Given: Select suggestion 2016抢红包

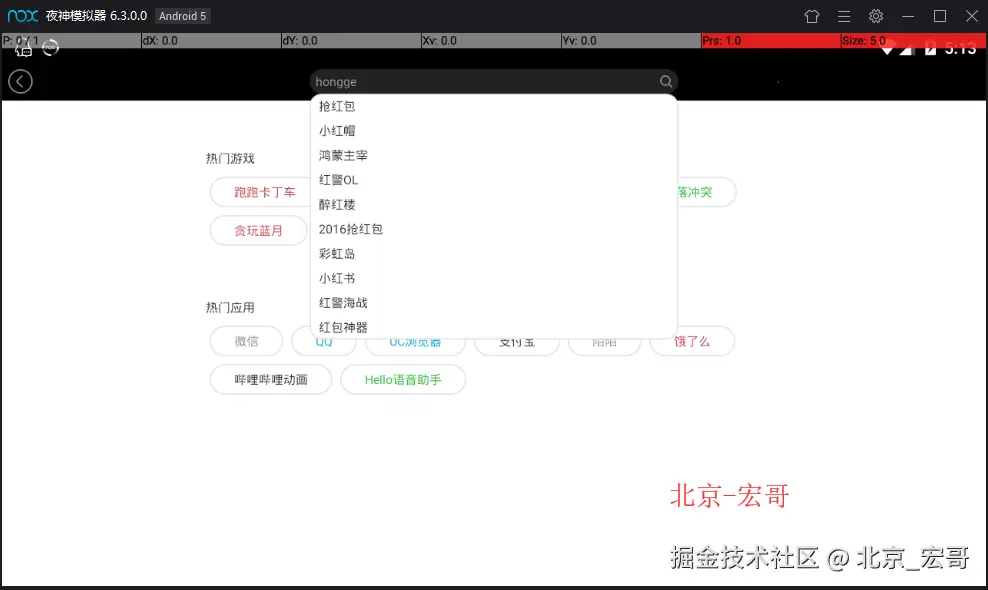Looking at the screenshot, I should pyautogui.click(x=494, y=229).
